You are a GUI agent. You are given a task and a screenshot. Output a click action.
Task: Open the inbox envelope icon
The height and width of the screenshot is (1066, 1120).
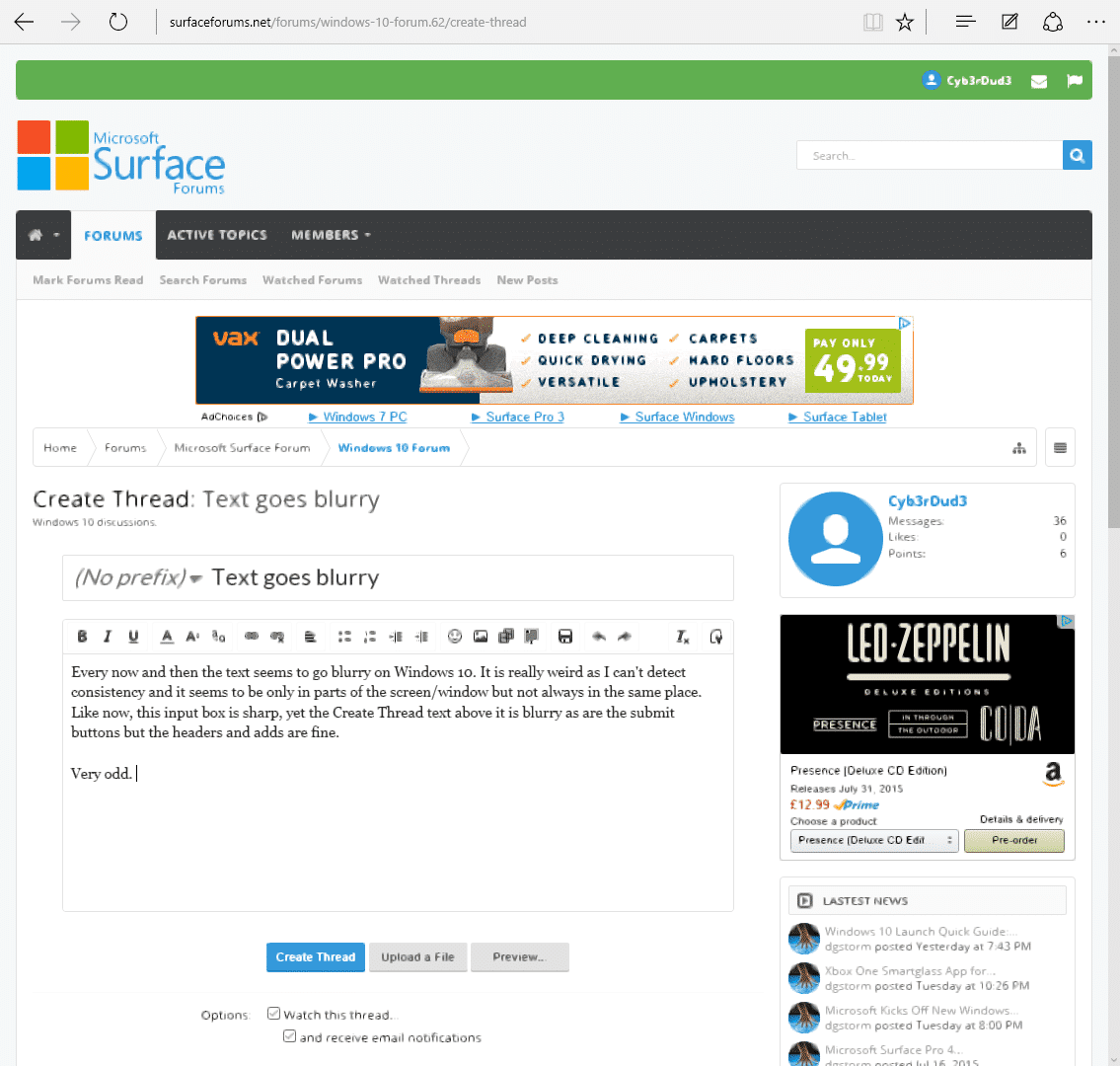coord(1039,81)
